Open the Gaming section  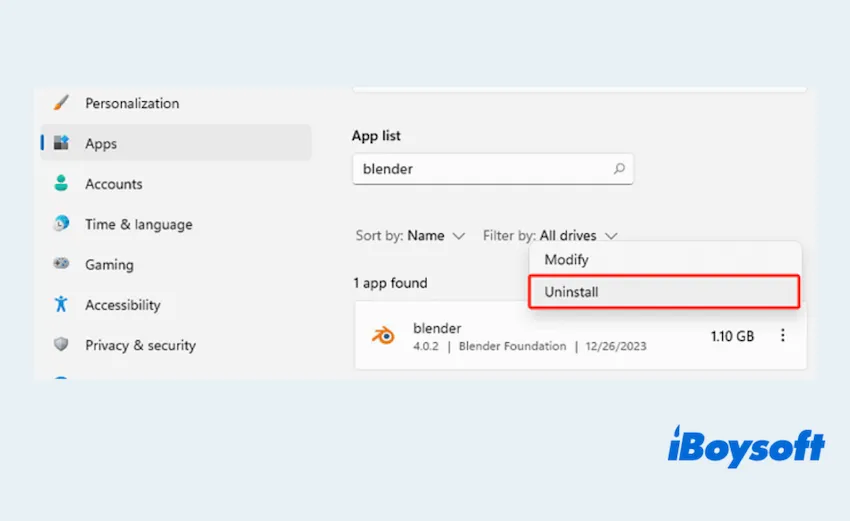coord(110,265)
